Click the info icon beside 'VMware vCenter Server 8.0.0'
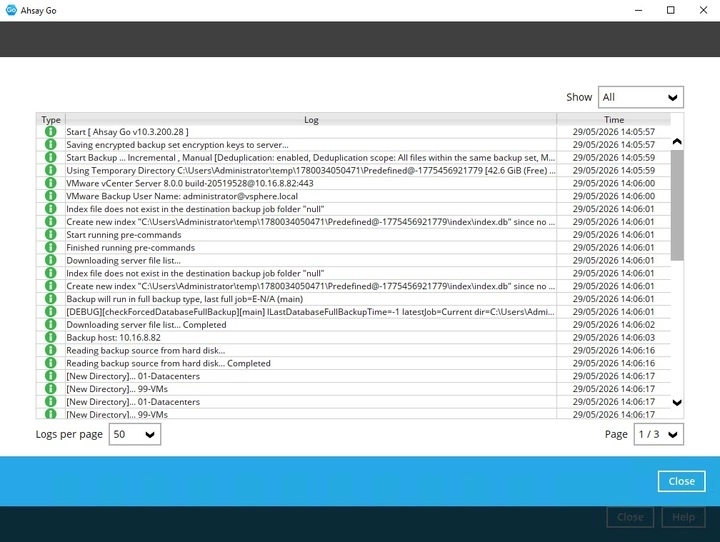Viewport: 720px width, 542px height. 51,183
